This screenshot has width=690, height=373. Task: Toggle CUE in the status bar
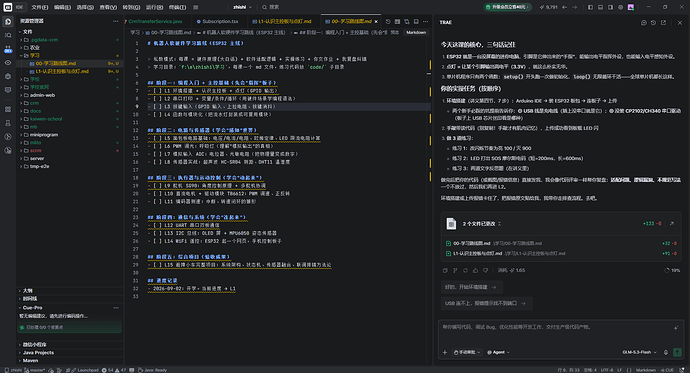tap(667, 370)
